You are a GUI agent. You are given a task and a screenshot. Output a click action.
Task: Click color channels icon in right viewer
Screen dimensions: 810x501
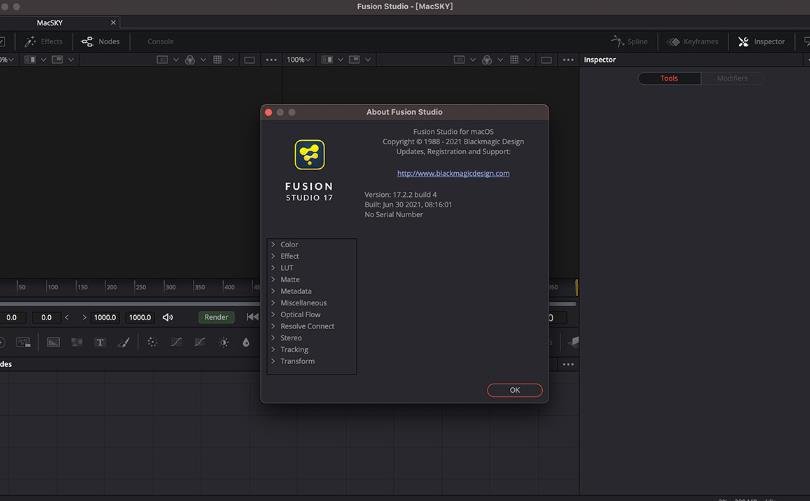coord(487,60)
